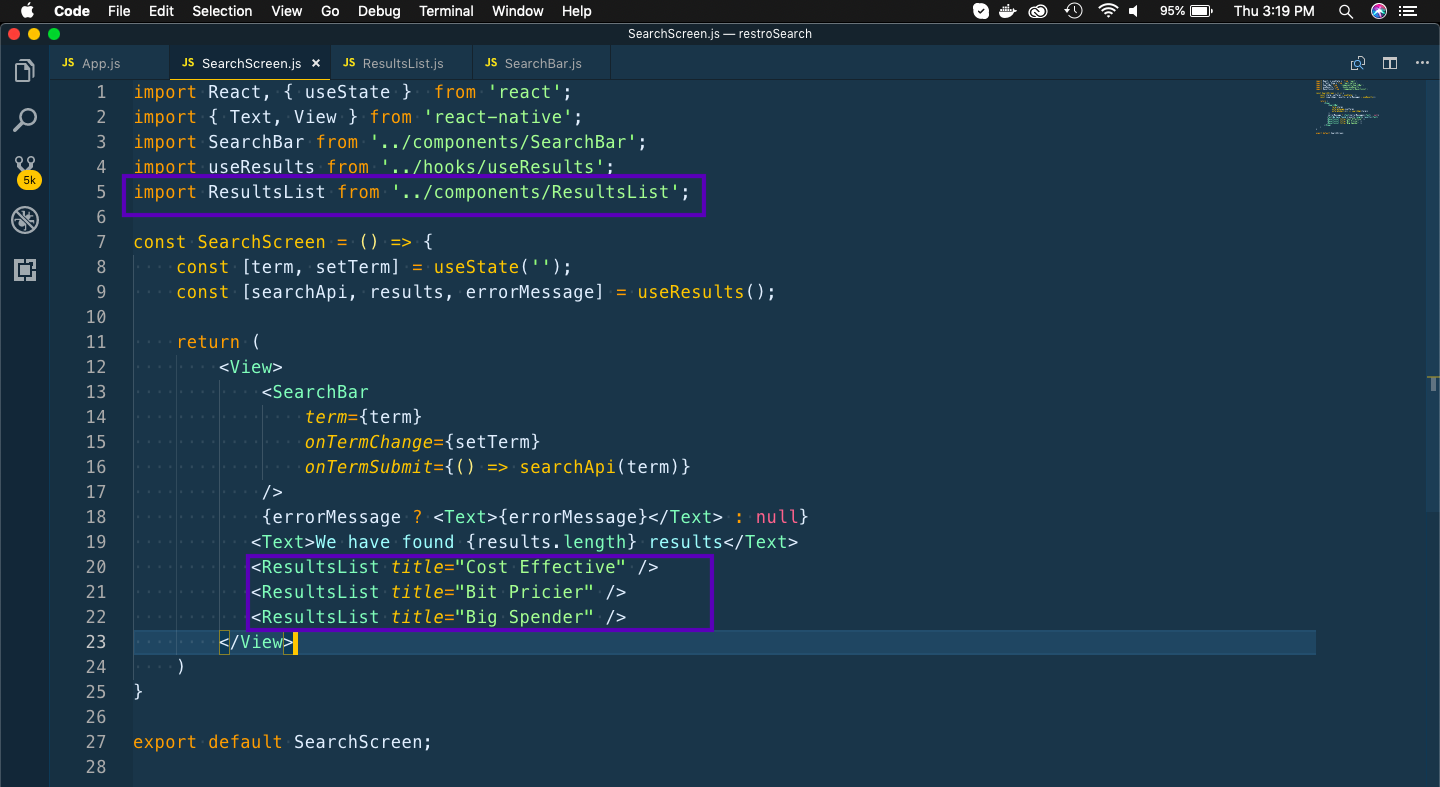Image resolution: width=1440 pixels, height=787 pixels.
Task: Click 'useState' in the line 1 import
Action: 347,92
